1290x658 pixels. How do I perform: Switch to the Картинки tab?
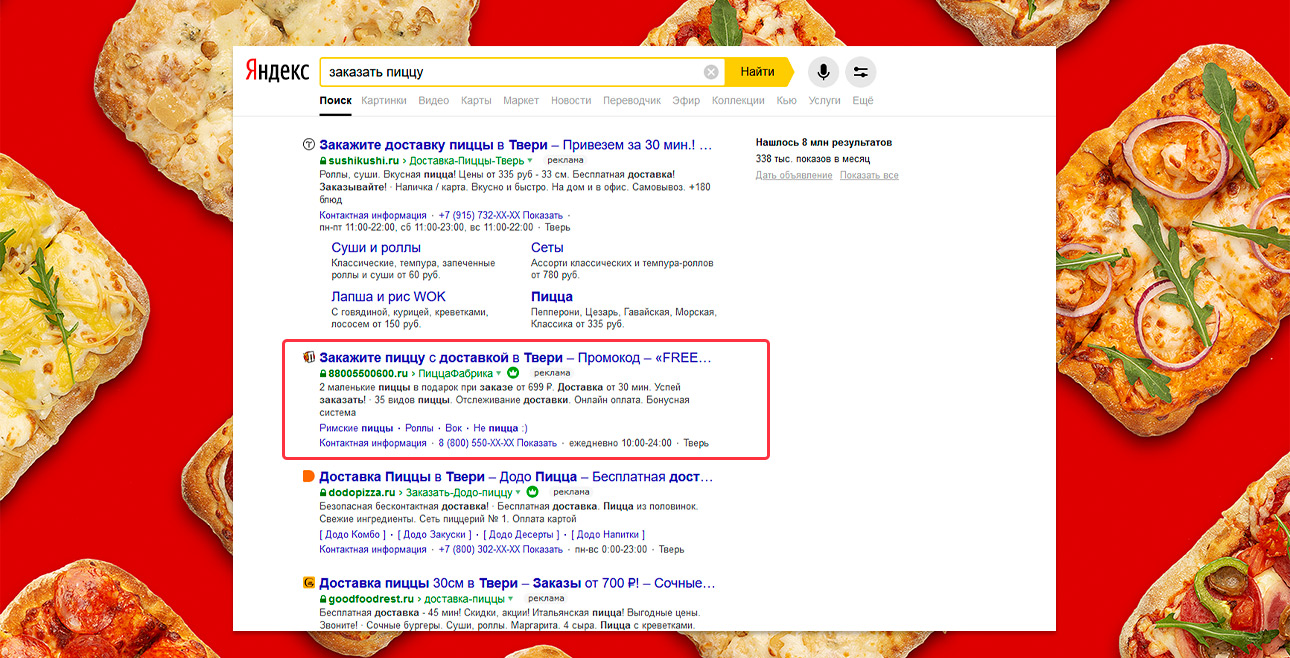[384, 101]
